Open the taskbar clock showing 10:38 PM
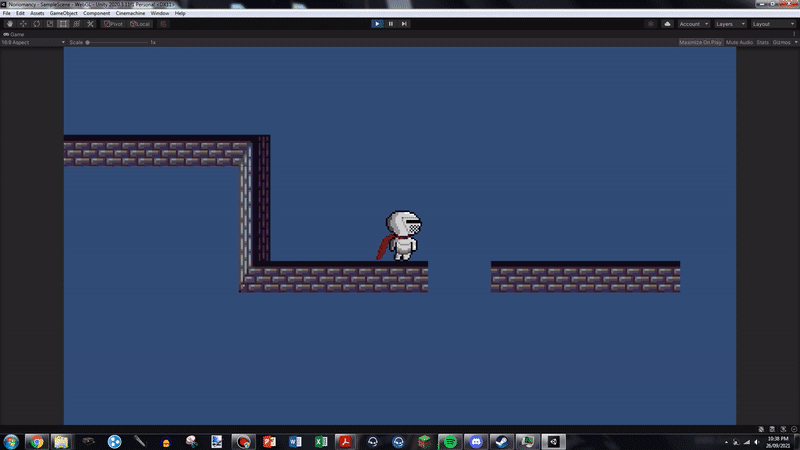 point(778,442)
